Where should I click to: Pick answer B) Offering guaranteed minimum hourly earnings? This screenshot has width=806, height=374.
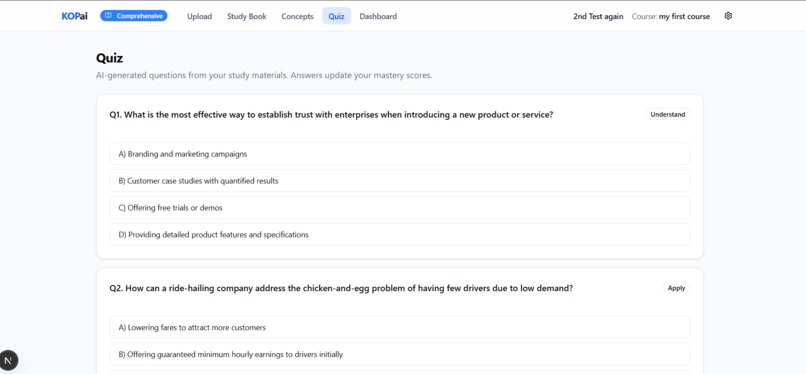[x=399, y=354]
